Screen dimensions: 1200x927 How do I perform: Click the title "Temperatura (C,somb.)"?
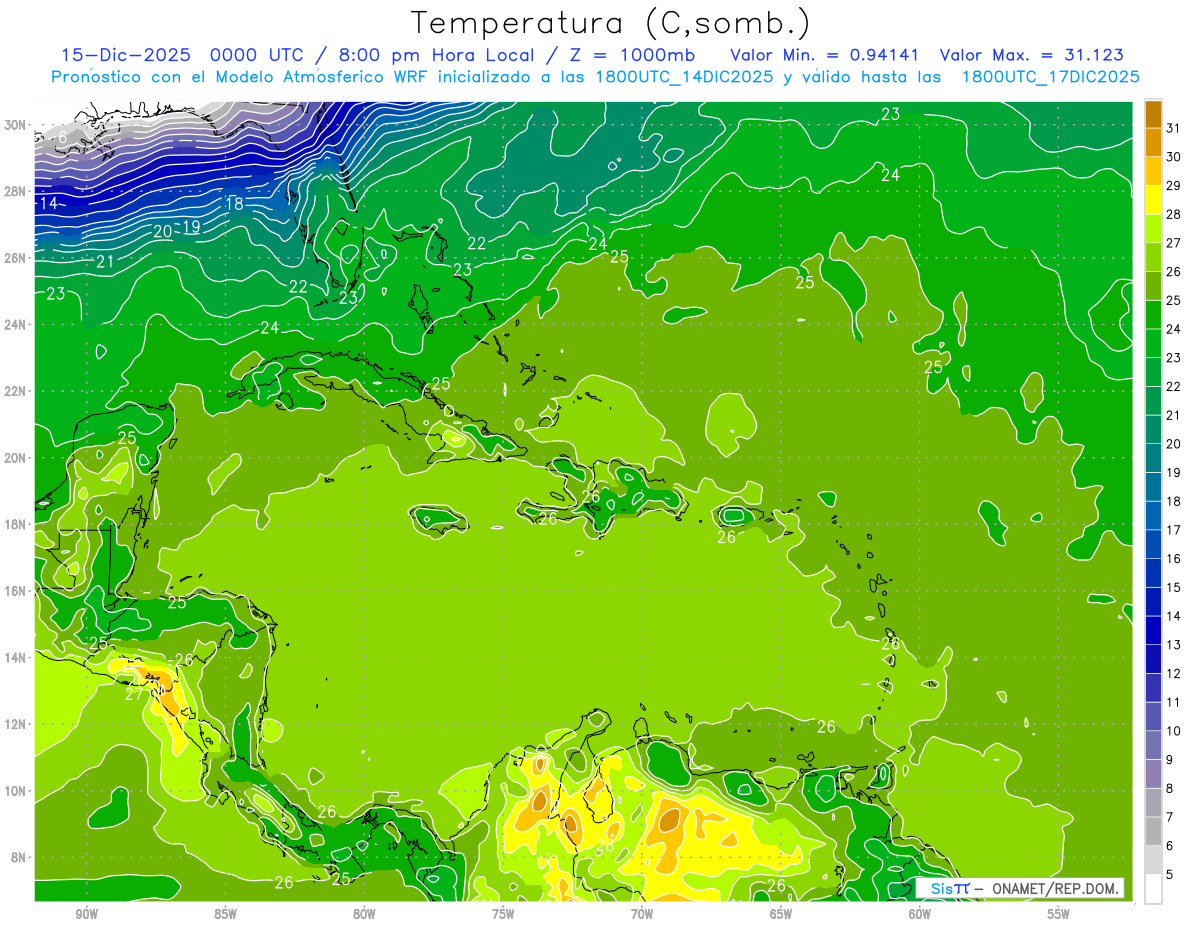coord(611,24)
